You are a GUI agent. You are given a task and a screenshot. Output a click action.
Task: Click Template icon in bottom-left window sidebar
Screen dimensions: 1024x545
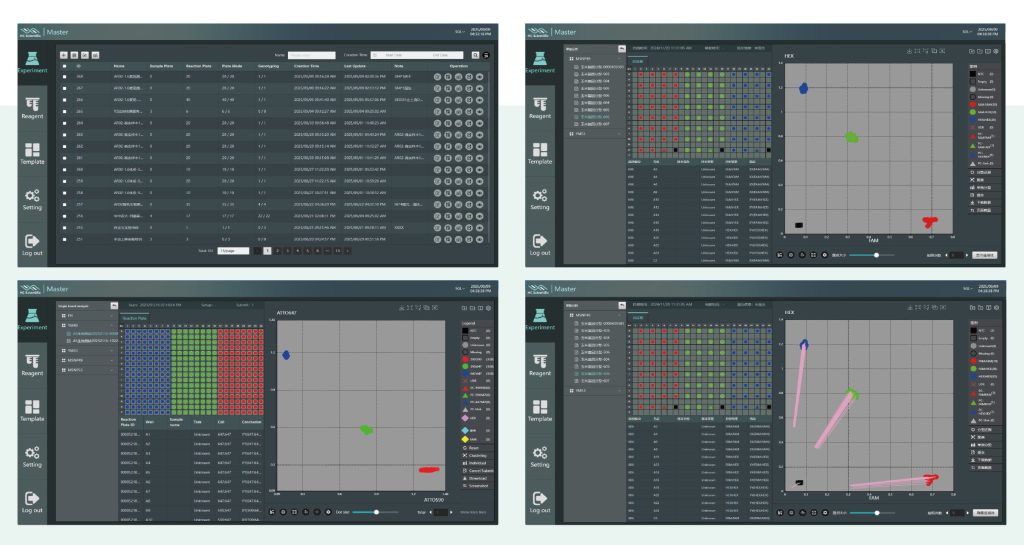[x=33, y=410]
